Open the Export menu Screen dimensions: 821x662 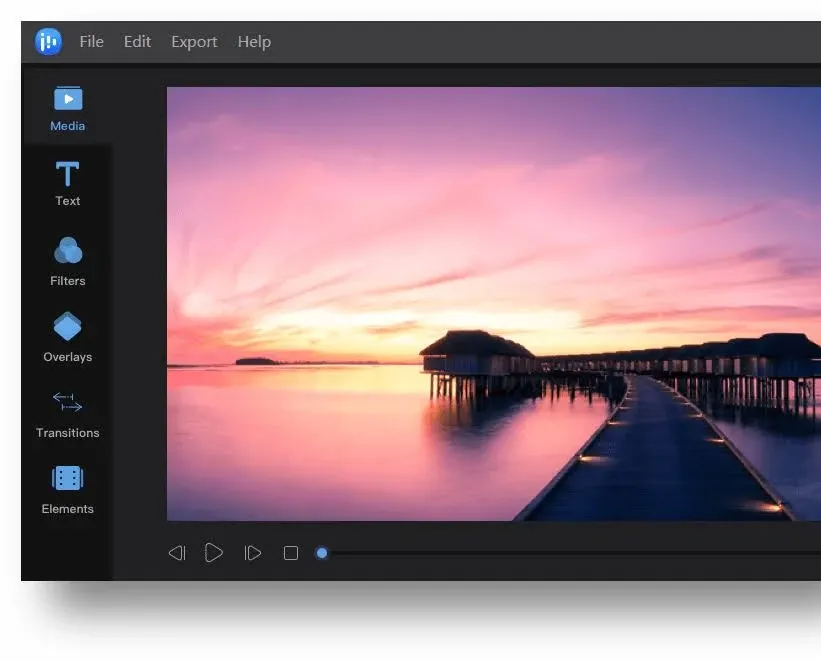click(x=194, y=41)
